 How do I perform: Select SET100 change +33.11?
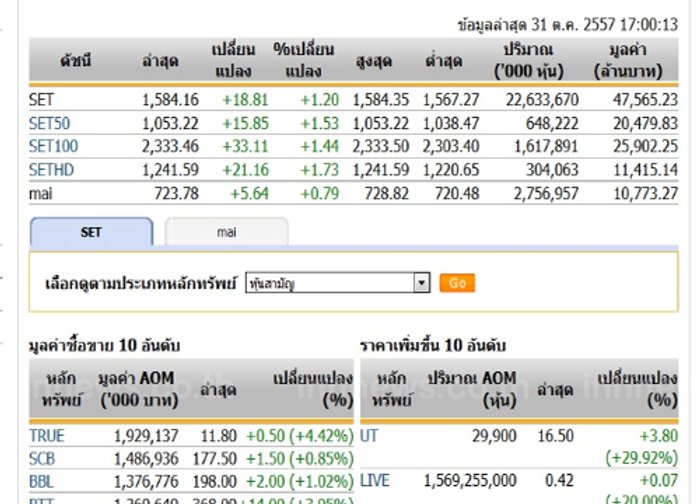click(x=245, y=146)
